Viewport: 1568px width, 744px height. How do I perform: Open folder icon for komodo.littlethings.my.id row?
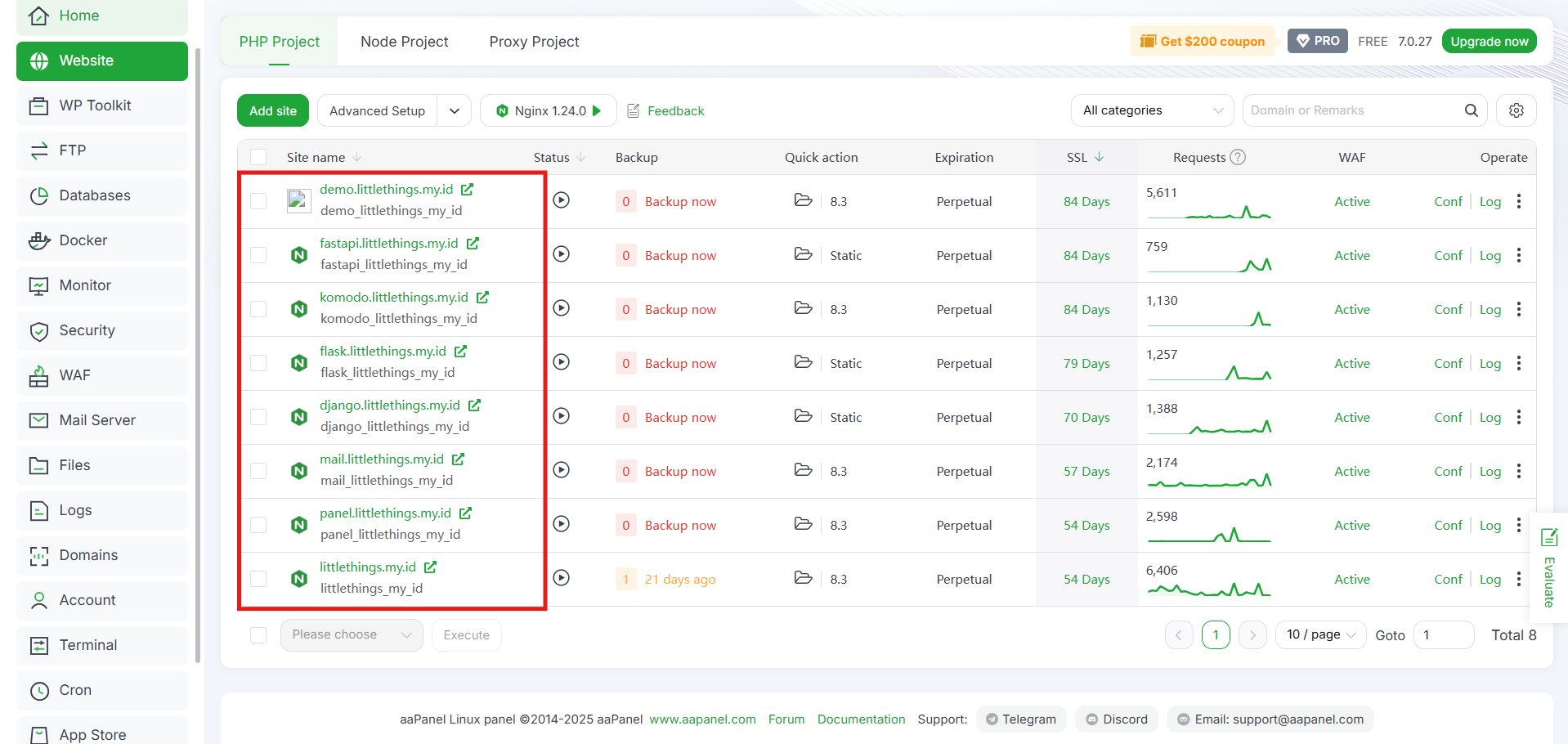(x=803, y=308)
